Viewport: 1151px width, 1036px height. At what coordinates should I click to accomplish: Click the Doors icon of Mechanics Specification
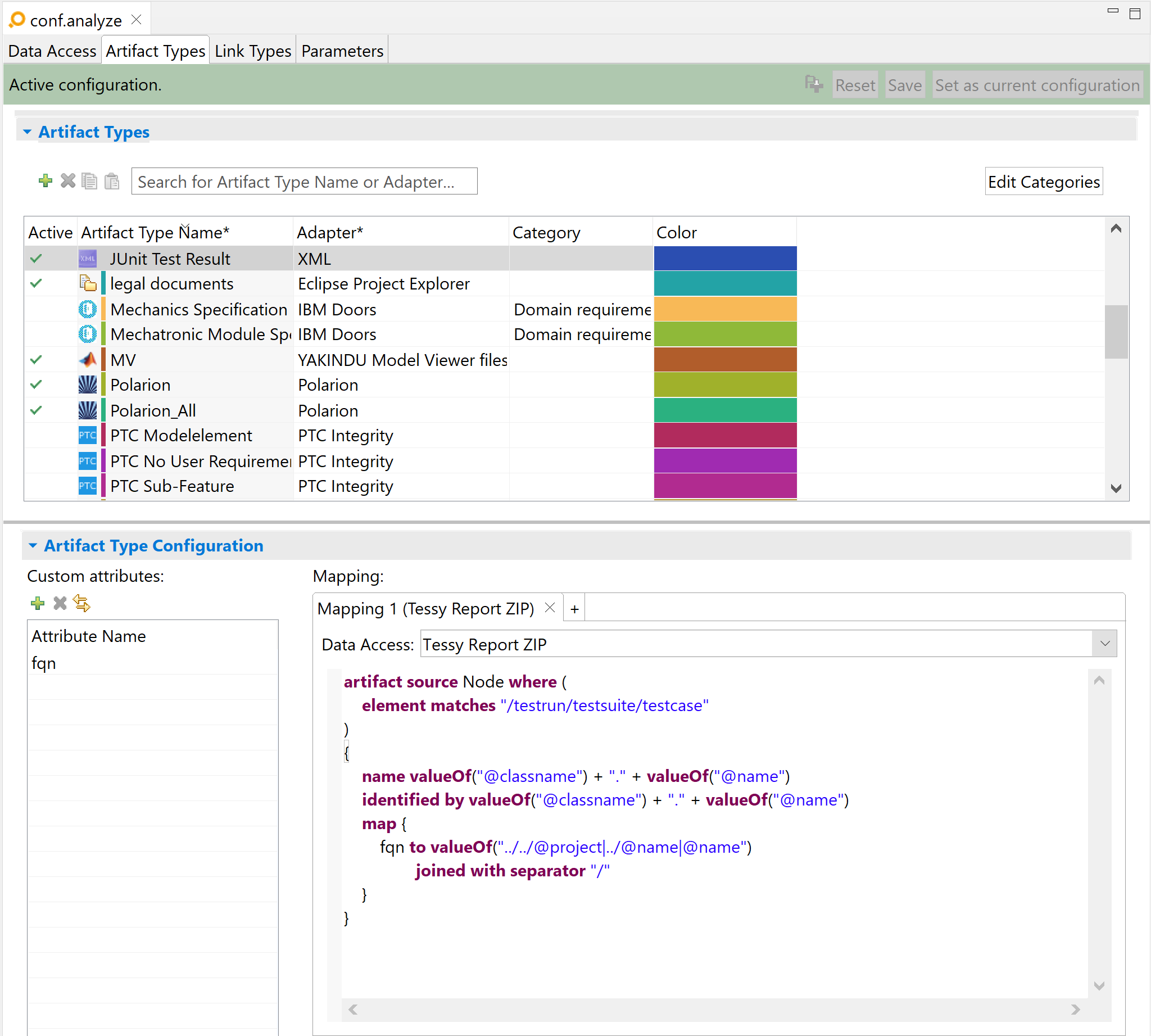(x=88, y=309)
